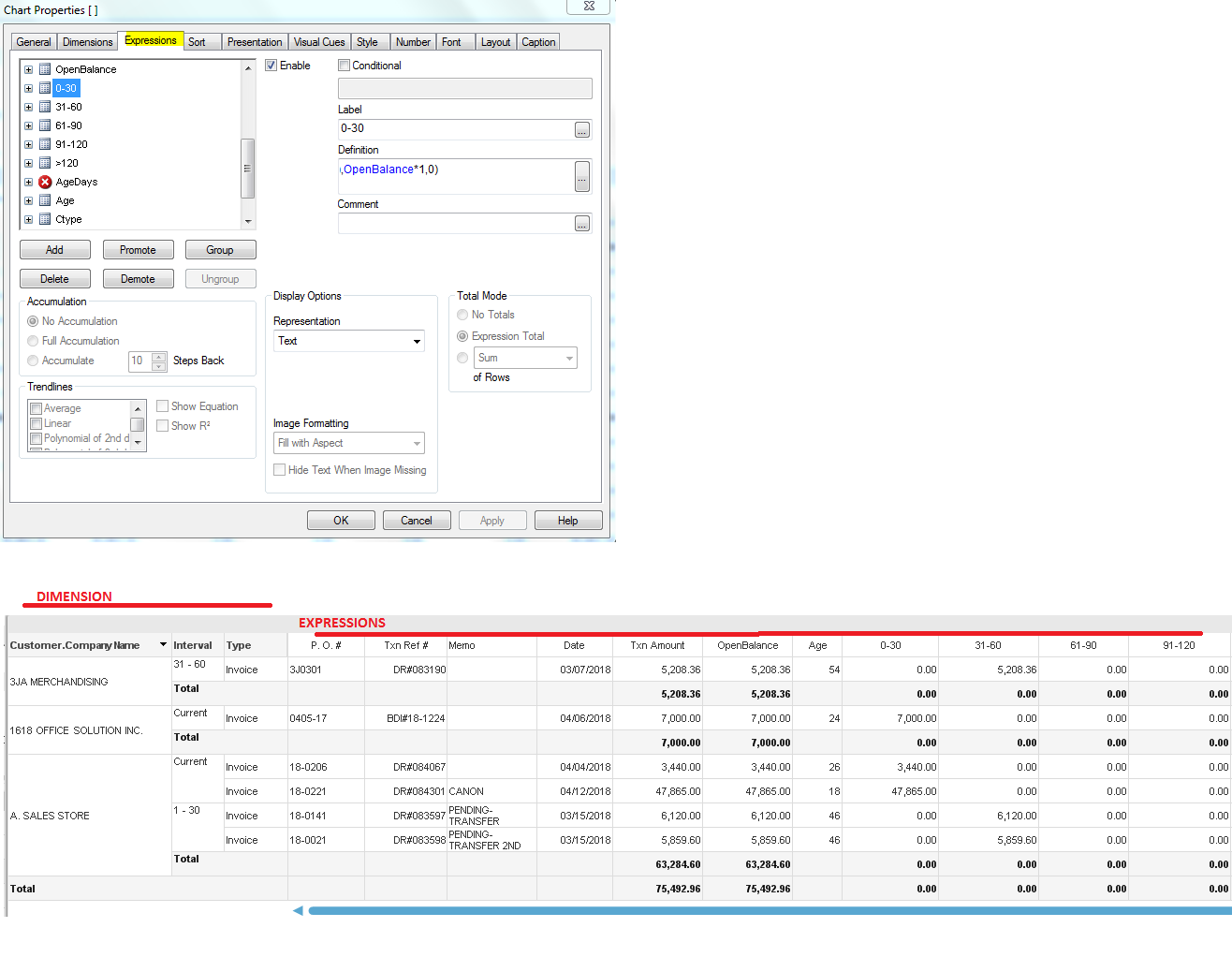Image resolution: width=1232 pixels, height=957 pixels.
Task: Click the OpenBalance column header in table
Action: point(747,645)
